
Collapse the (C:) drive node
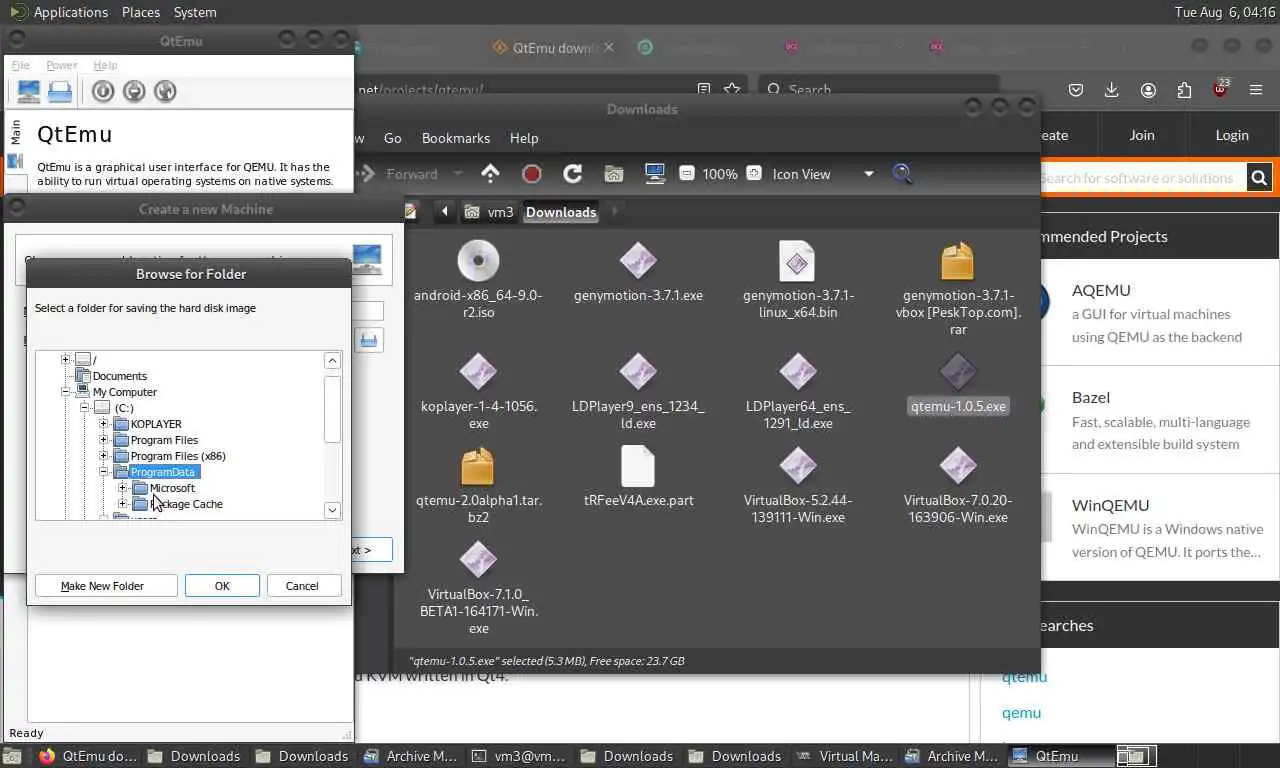click(85, 408)
